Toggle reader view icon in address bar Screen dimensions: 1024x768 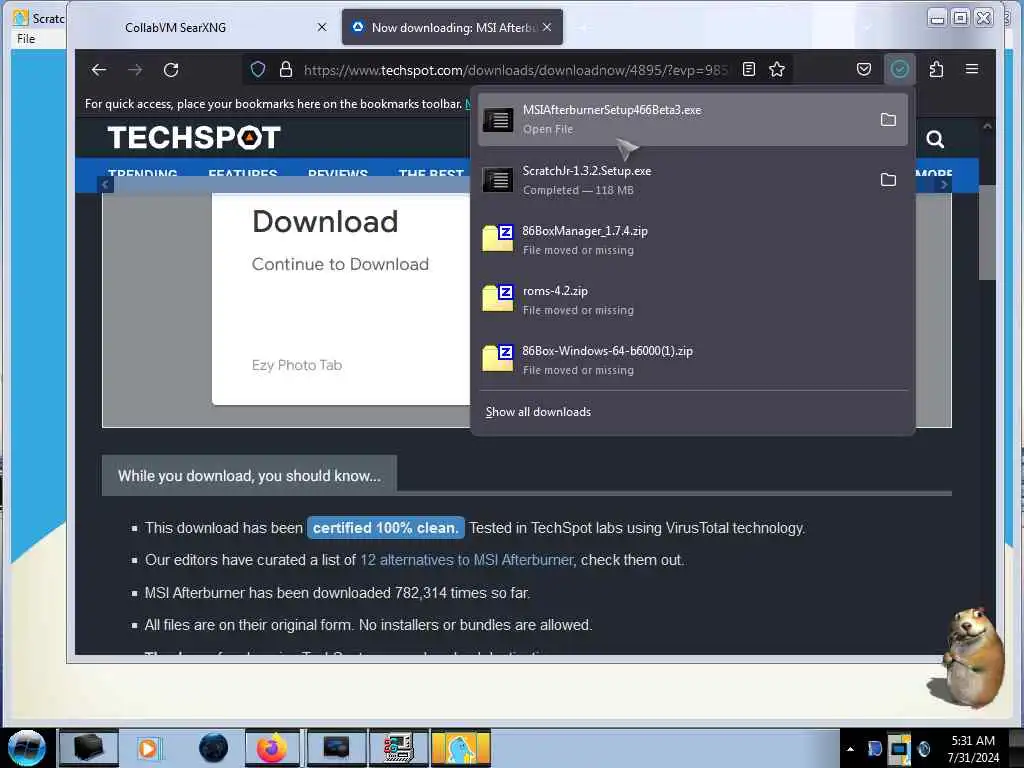point(749,69)
